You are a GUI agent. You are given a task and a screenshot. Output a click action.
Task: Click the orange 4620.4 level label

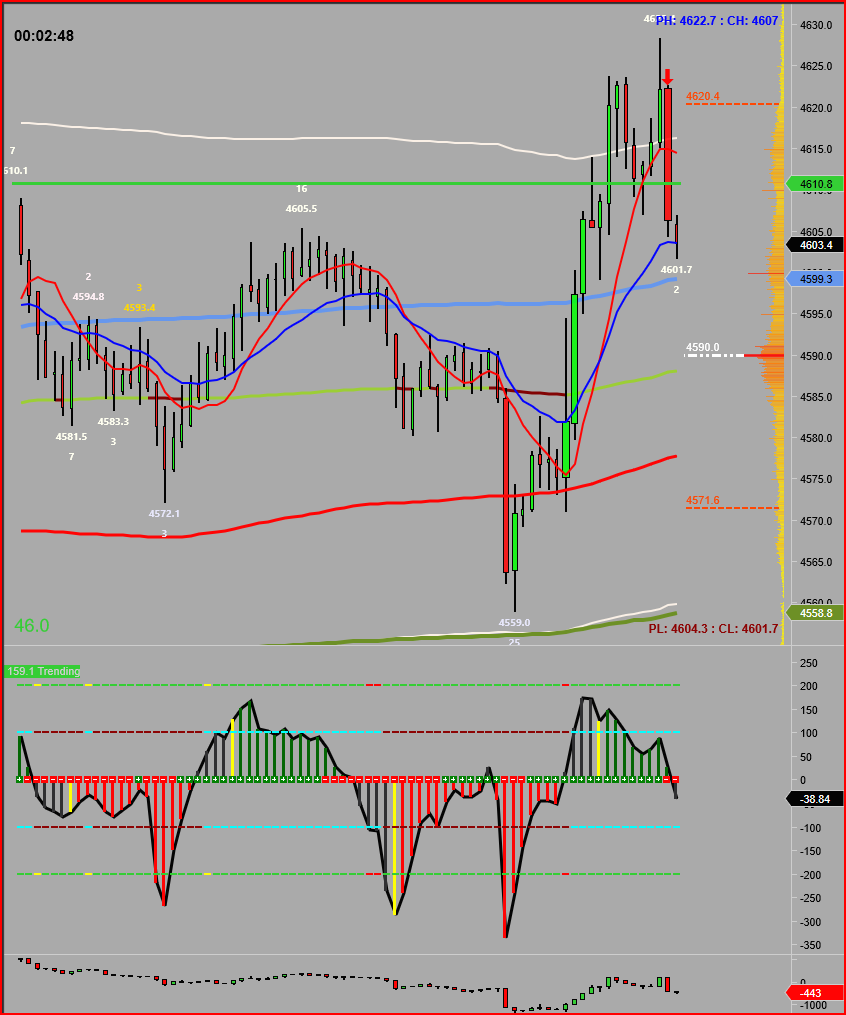[702, 96]
